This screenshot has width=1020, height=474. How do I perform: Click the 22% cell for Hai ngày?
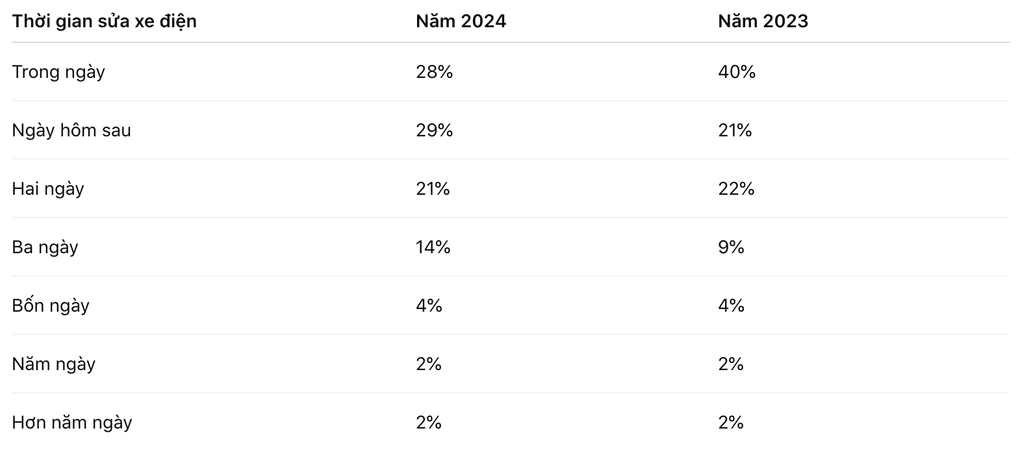[x=736, y=189]
